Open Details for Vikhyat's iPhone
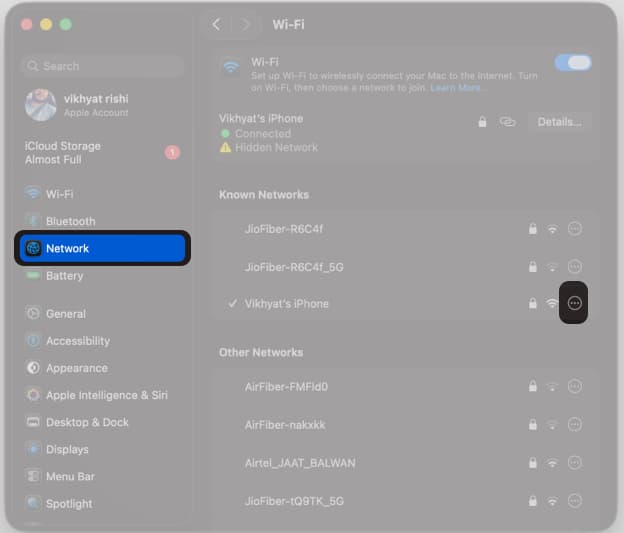The height and width of the screenshot is (533, 624). [x=559, y=122]
